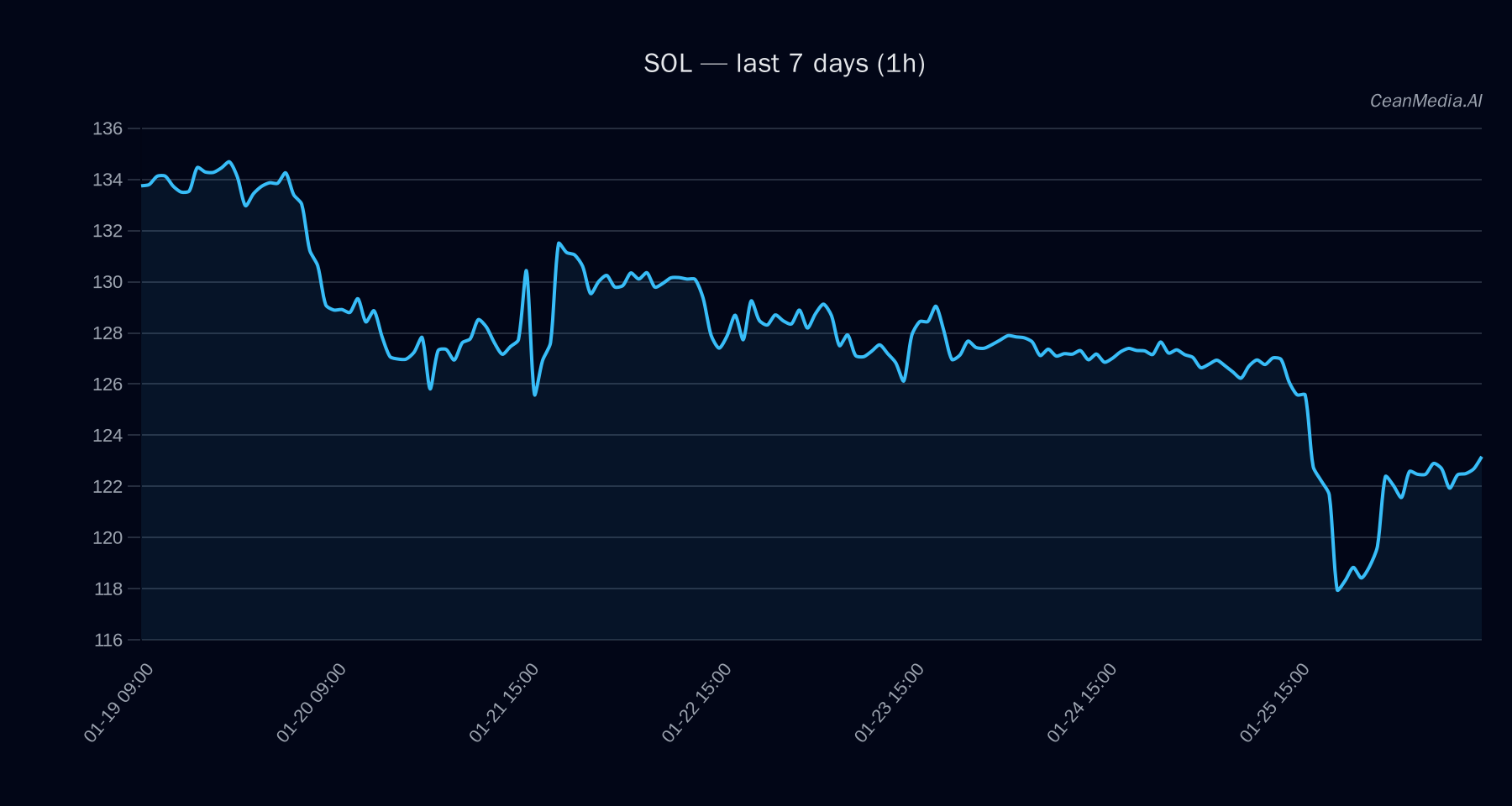
Task: Click the 116 y-axis tick label
Action: (x=109, y=640)
